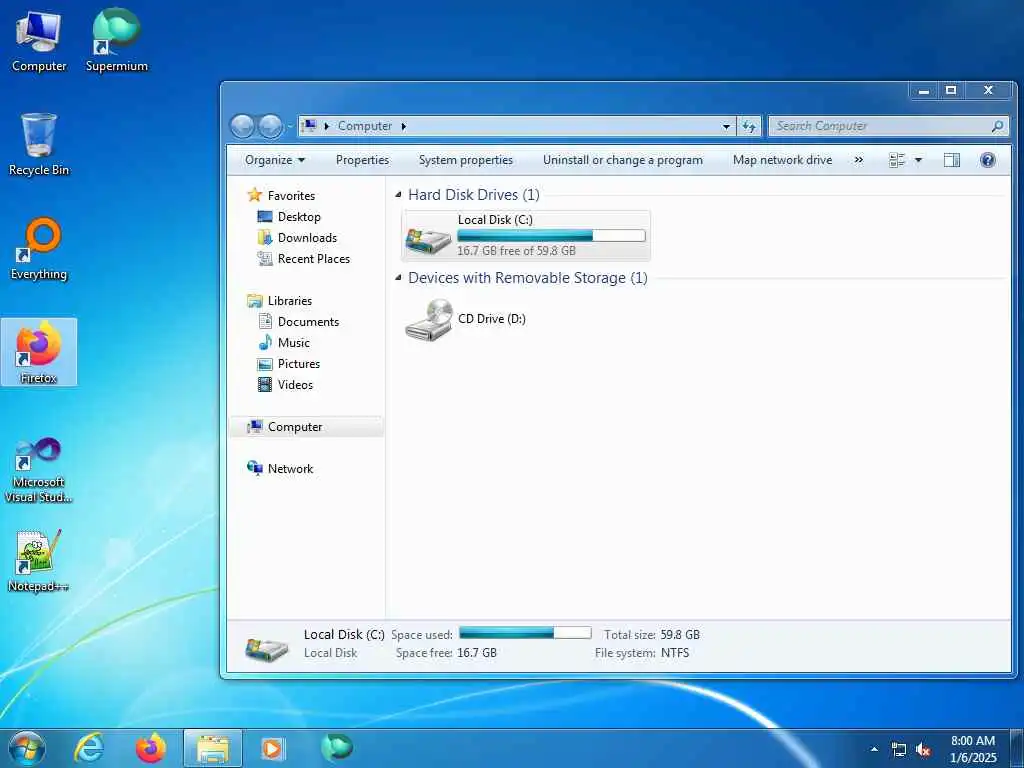The image size is (1024, 768).
Task: Open Downloads under Favorites
Action: (x=307, y=238)
